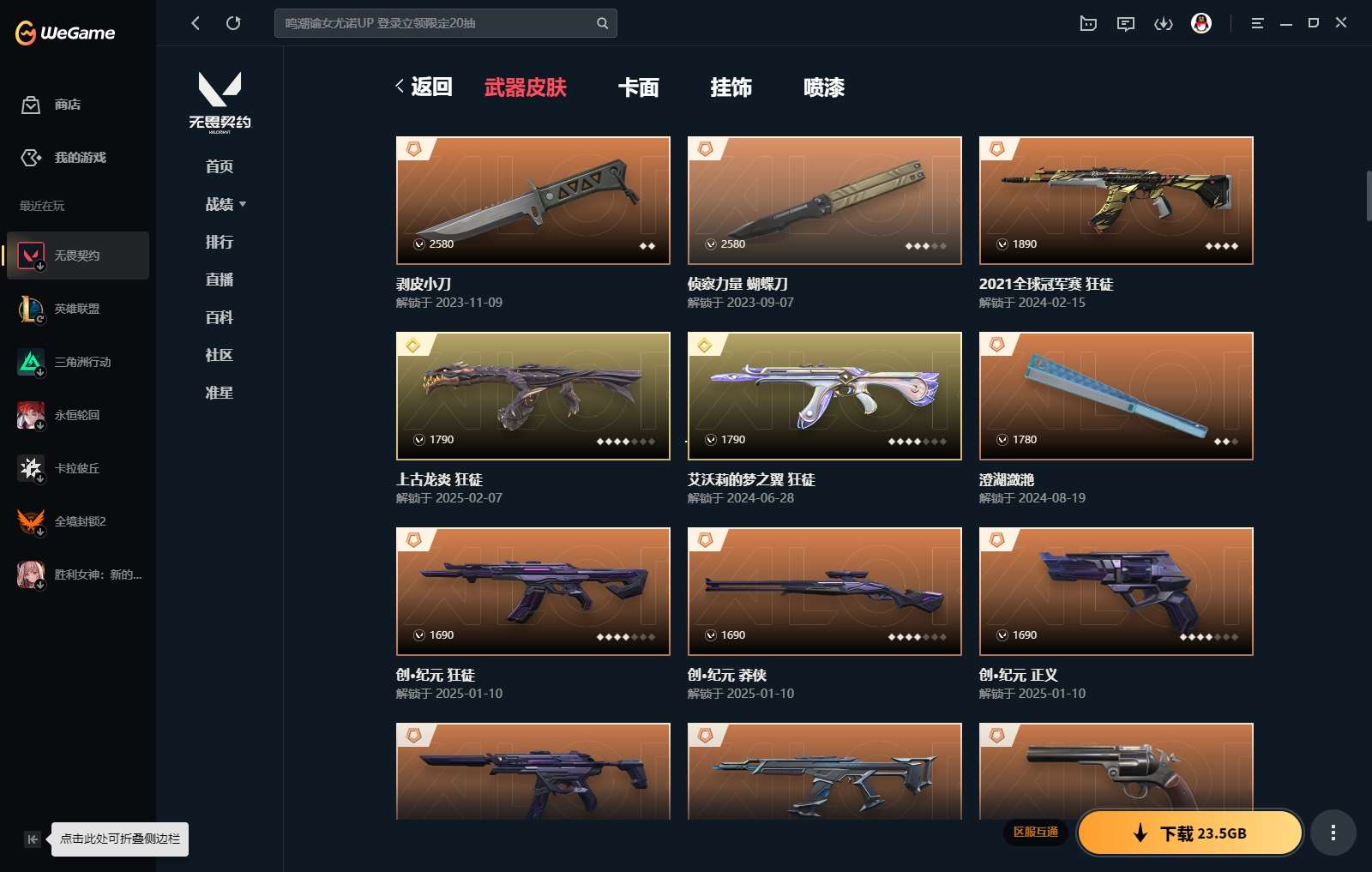Open the messages chat icon
1372x872 pixels.
pos(1126,23)
